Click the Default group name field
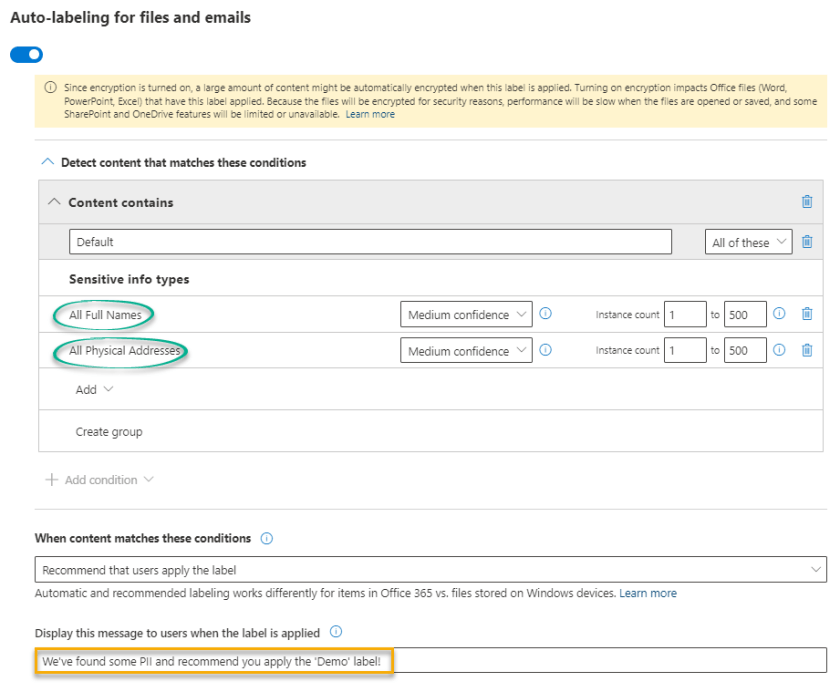Viewport: 840px width, 692px height. point(370,242)
